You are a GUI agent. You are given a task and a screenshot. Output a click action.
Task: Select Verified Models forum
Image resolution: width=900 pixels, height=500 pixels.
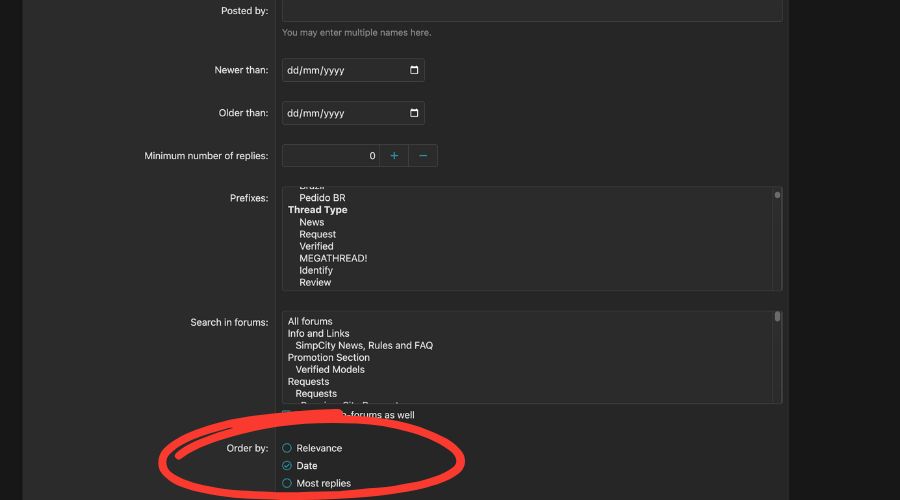click(x=330, y=369)
